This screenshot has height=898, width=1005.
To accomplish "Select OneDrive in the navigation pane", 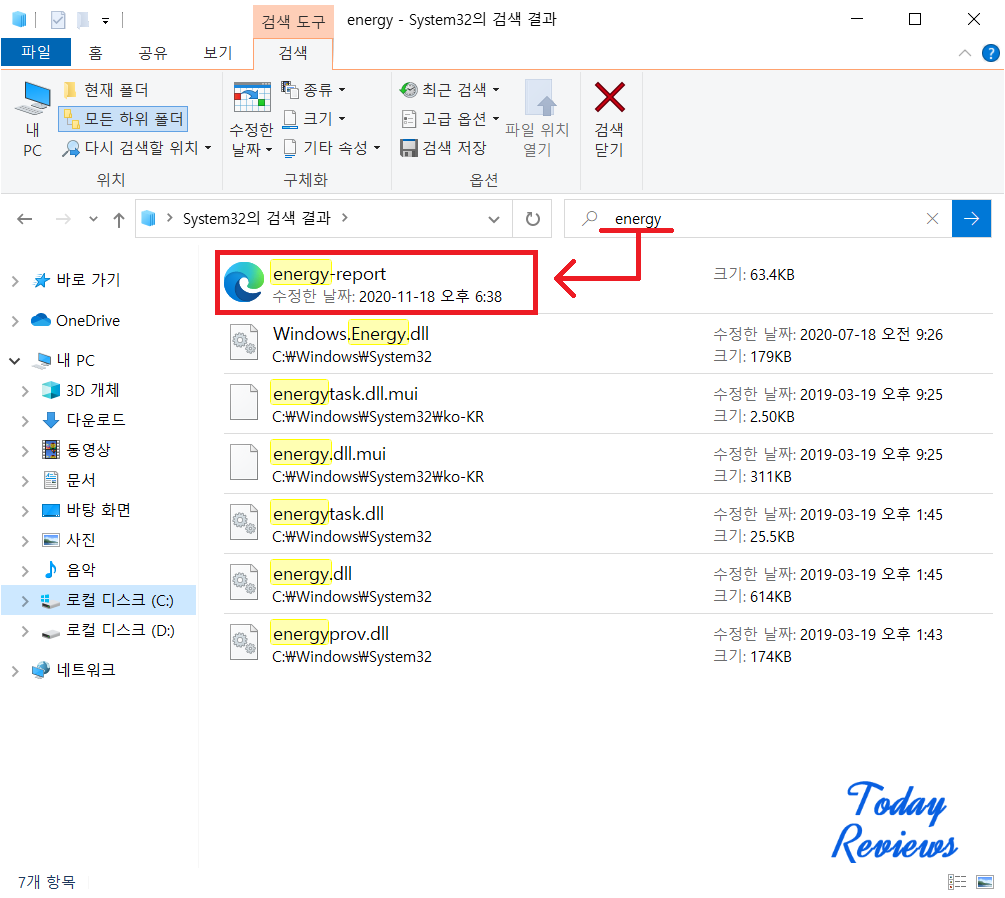I will pos(87,320).
